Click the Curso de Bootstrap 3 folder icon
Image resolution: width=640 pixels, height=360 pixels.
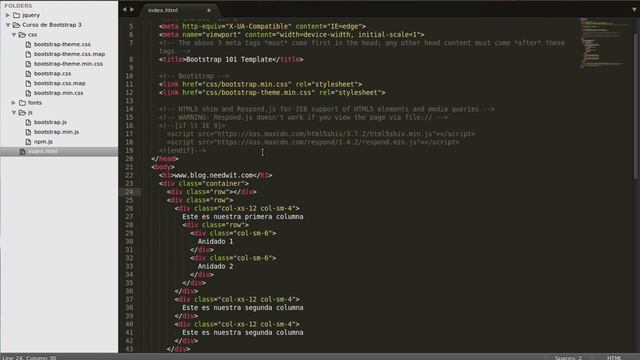click(17, 25)
